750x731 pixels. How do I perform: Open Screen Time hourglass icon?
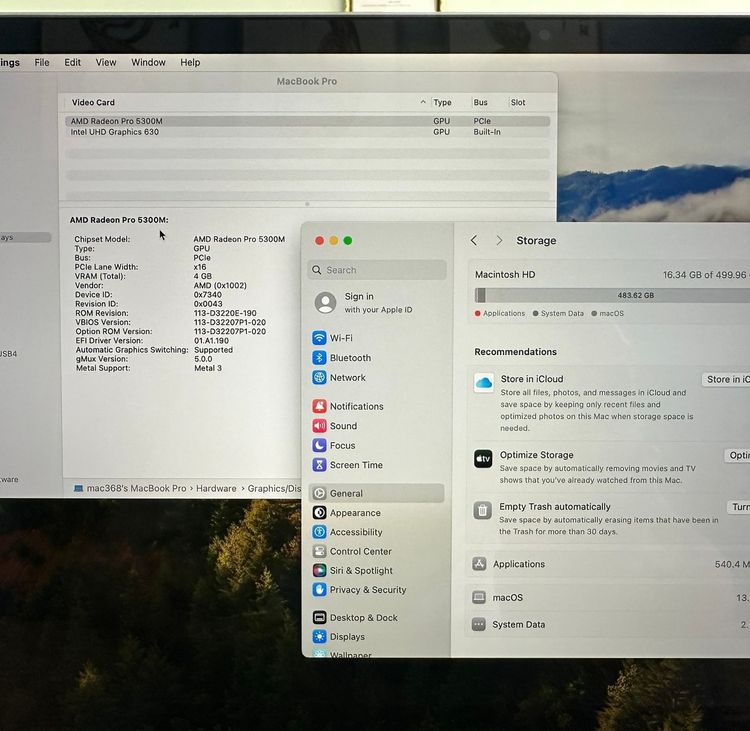click(319, 465)
